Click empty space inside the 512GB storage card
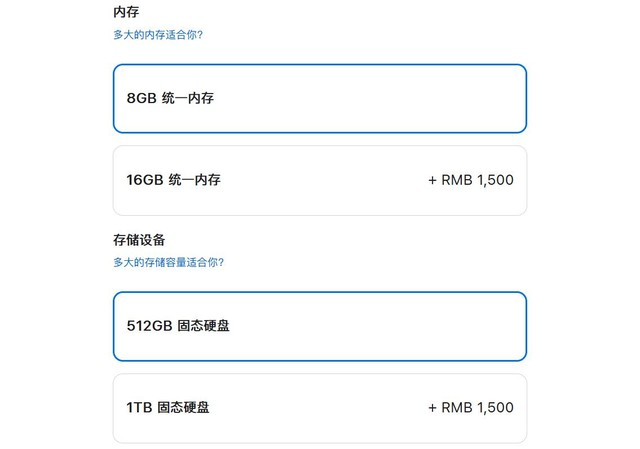 coord(400,326)
